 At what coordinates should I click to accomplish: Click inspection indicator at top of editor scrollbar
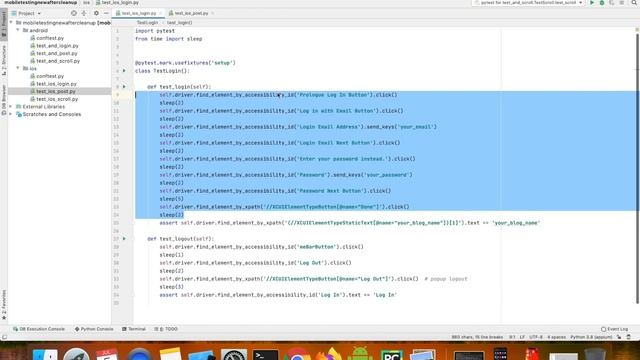coord(637,30)
